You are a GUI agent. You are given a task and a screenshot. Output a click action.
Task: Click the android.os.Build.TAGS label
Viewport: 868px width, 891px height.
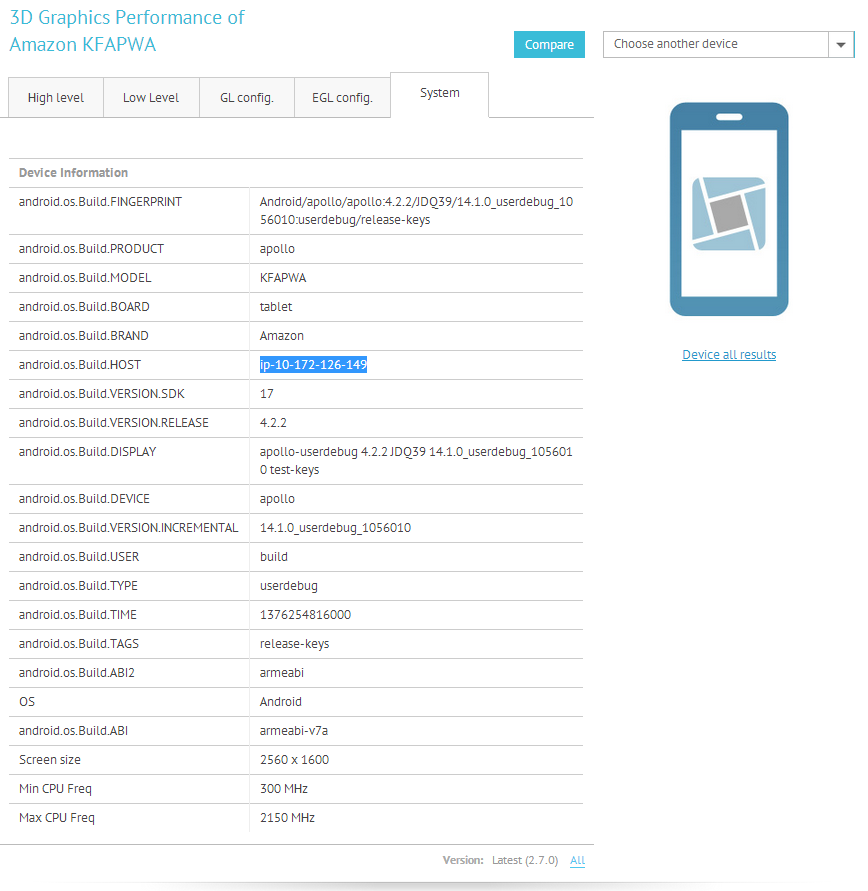coord(79,644)
